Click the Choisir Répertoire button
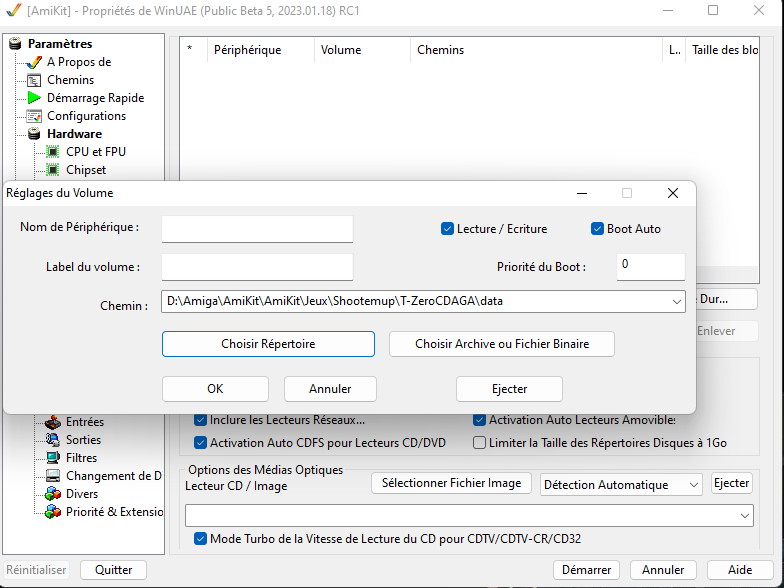The height and width of the screenshot is (588, 784). pos(268,344)
